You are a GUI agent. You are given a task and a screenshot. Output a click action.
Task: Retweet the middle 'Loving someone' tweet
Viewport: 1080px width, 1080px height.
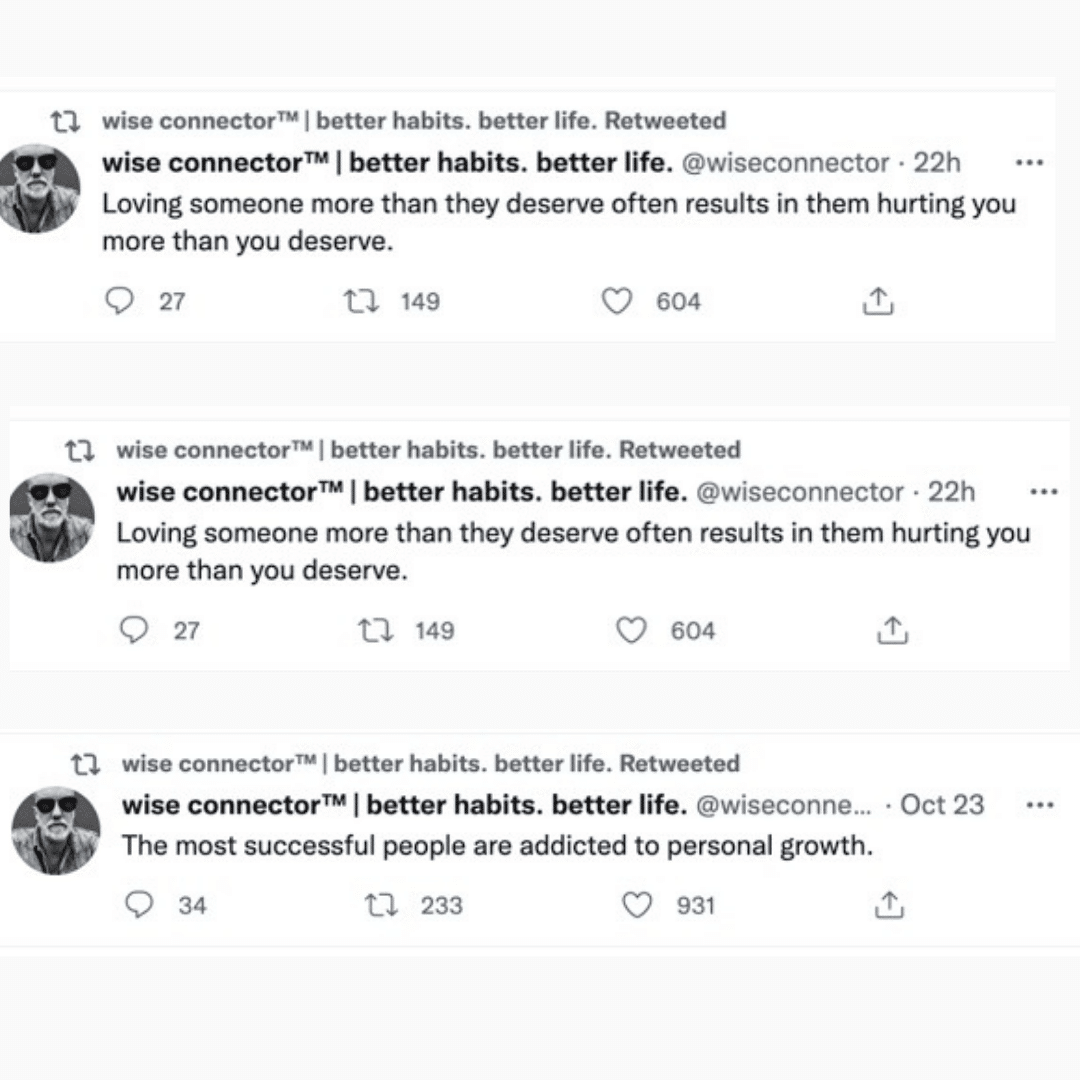tap(372, 630)
